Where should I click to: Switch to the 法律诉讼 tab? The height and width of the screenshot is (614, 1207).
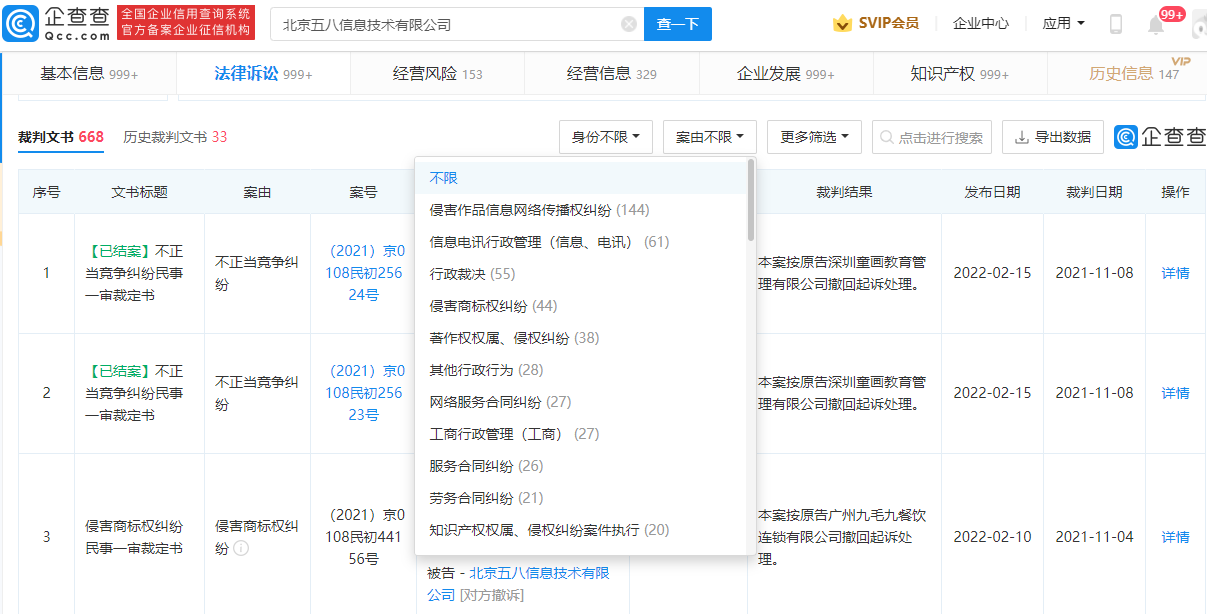(263, 74)
